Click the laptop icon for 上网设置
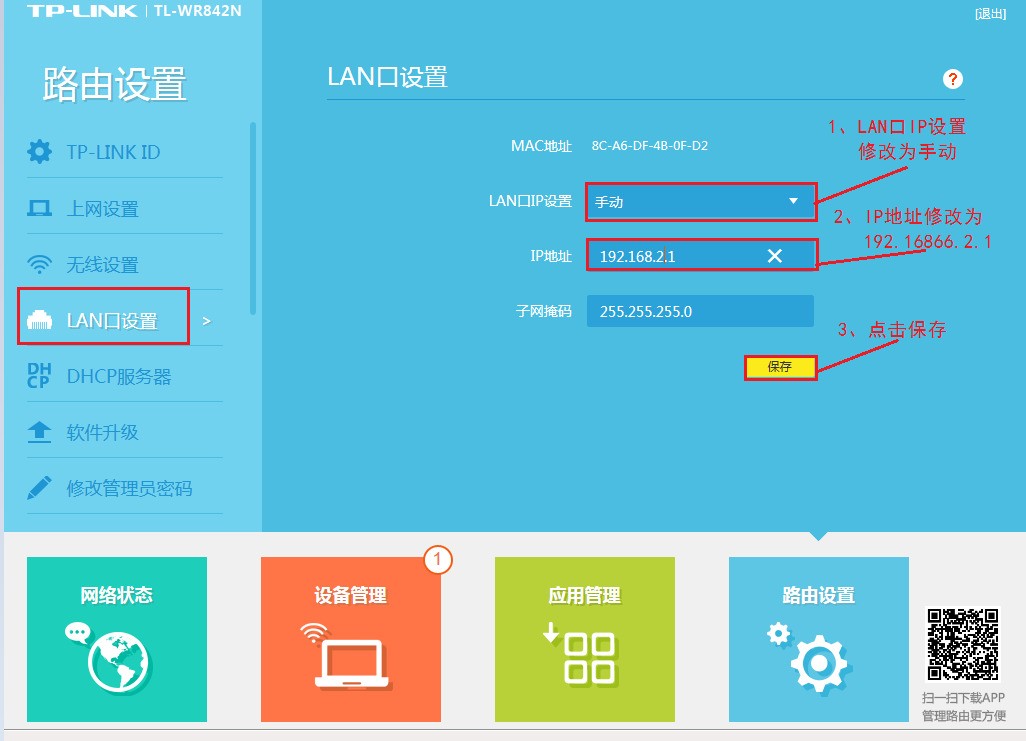Viewport: 1026px width, 741px height. [39, 208]
